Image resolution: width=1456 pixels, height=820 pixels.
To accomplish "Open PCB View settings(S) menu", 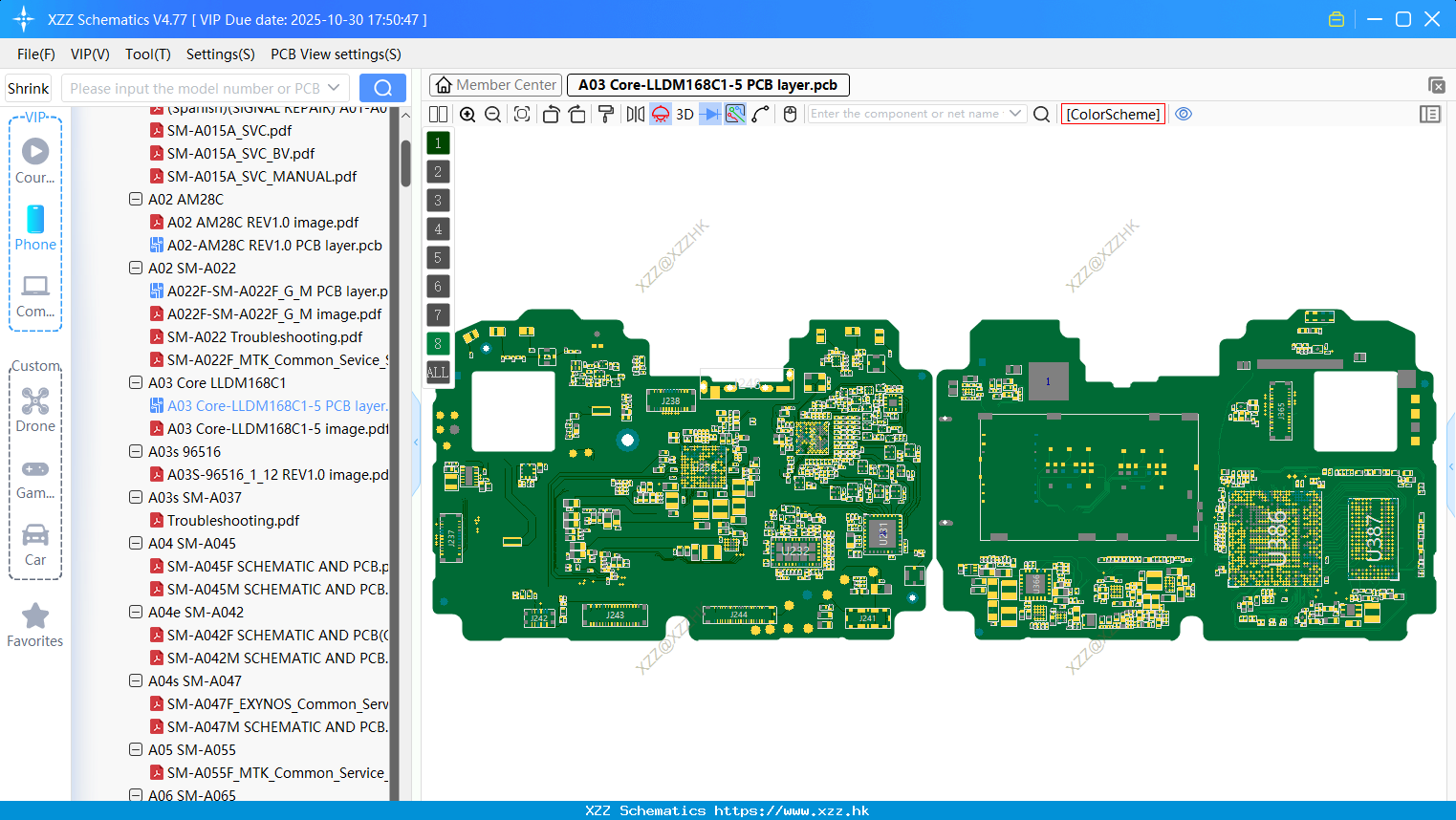I will pos(336,54).
